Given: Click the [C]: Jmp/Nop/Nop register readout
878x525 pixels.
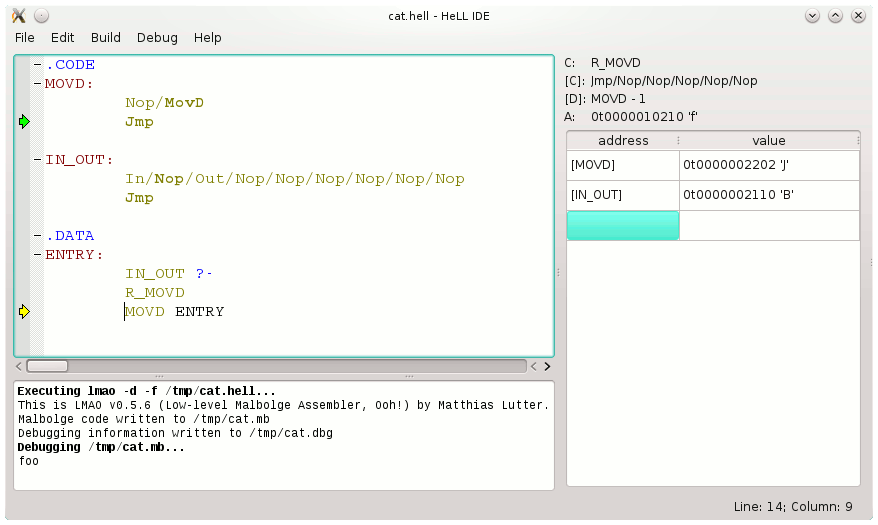Looking at the screenshot, I should click(661, 81).
